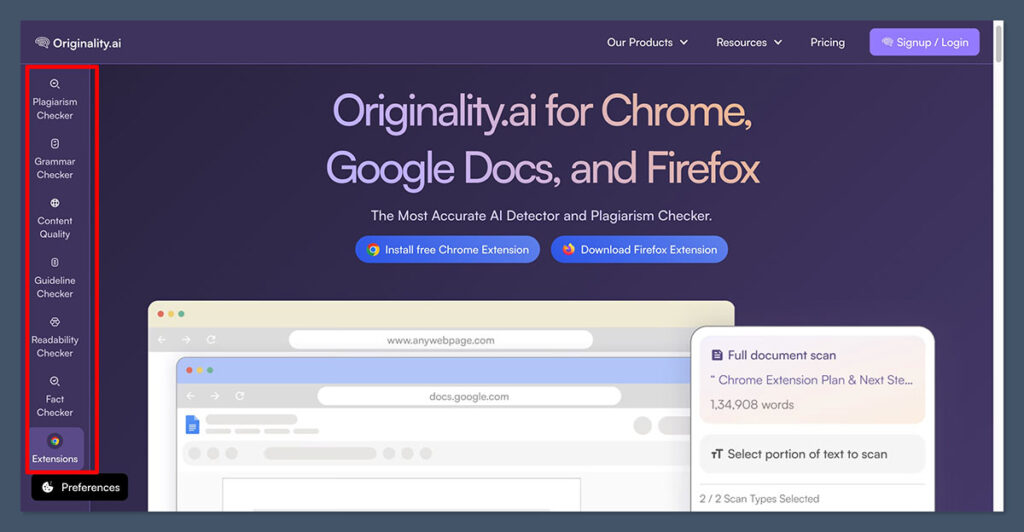Click the '1,34,908 words' count

point(752,405)
